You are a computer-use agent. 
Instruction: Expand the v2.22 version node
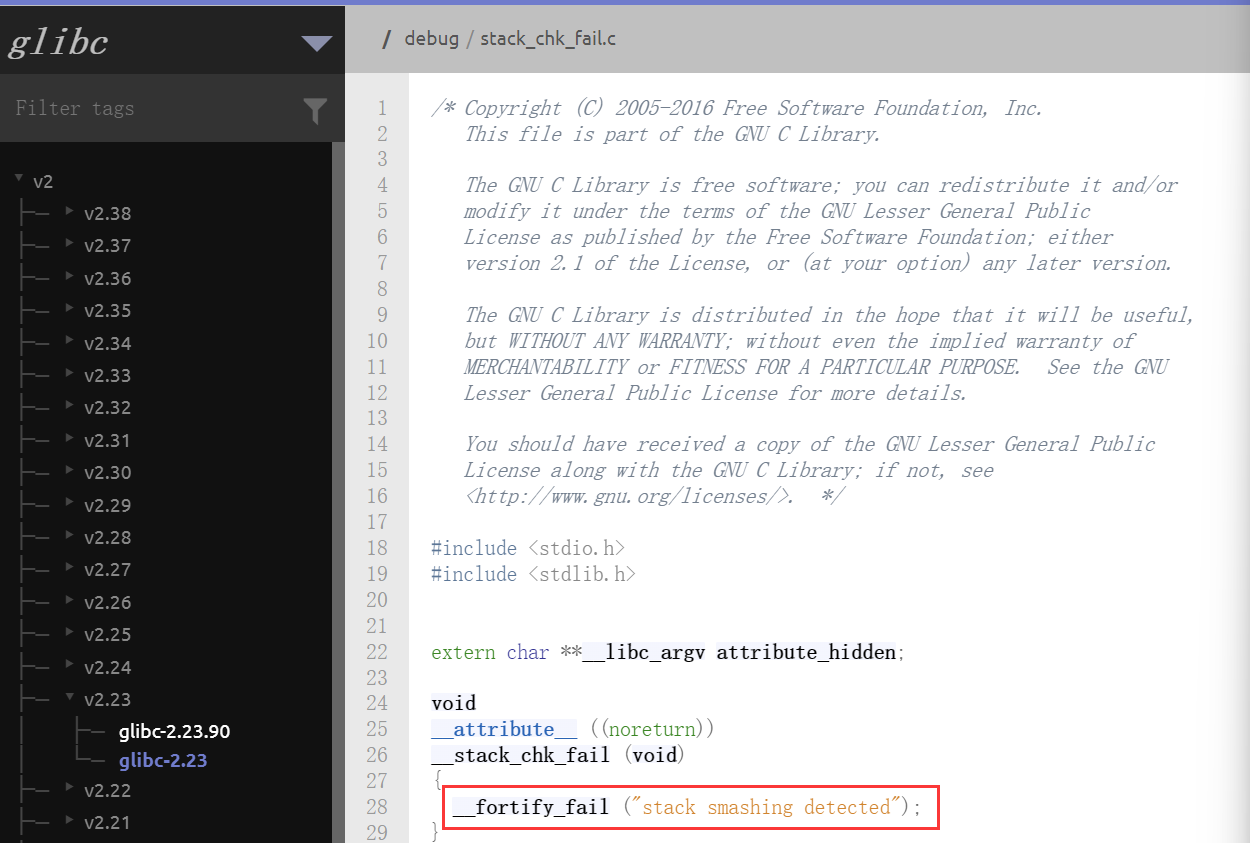tap(69, 789)
